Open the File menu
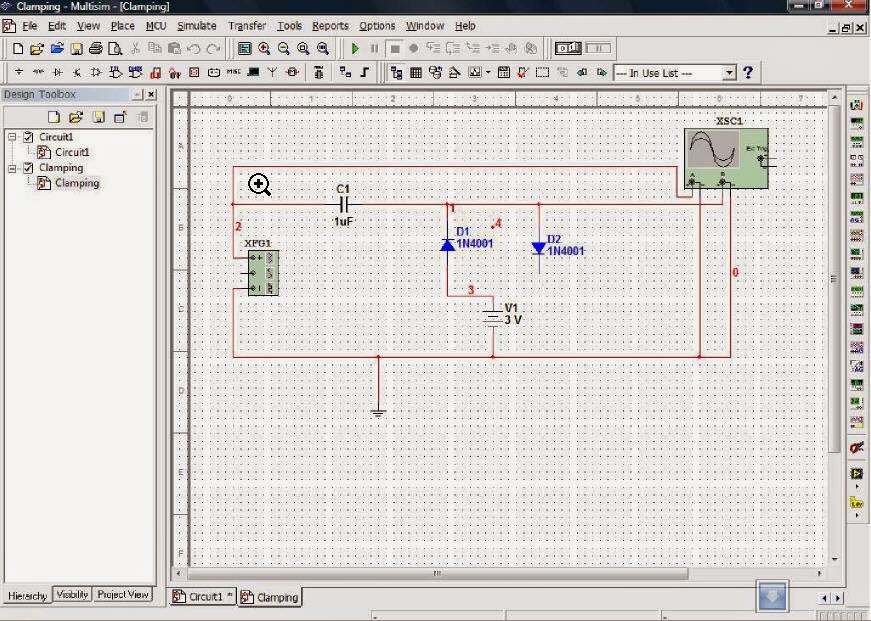Viewport: 871px width, 621px height. (x=29, y=26)
